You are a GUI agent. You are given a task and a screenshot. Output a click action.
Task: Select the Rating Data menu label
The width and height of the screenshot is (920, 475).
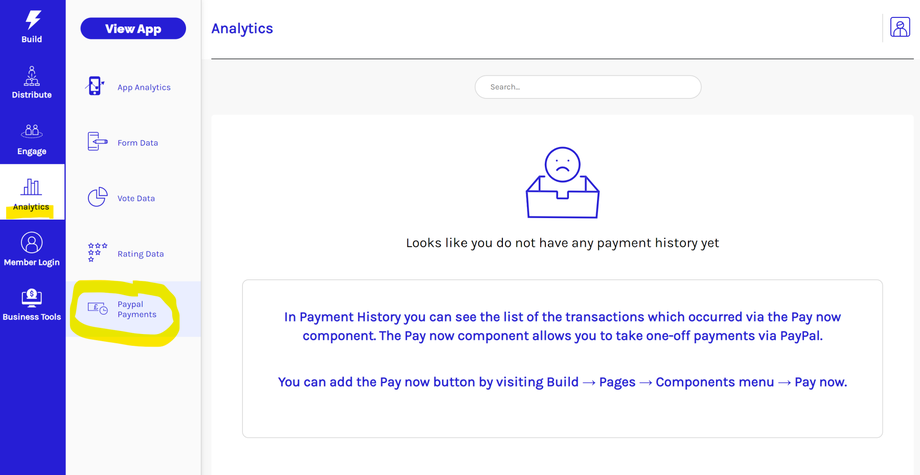140,254
